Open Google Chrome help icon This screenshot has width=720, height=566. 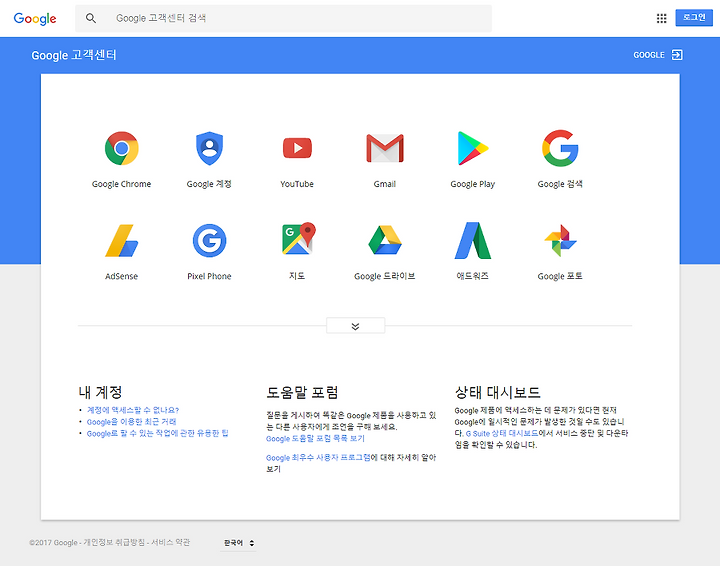(x=121, y=148)
